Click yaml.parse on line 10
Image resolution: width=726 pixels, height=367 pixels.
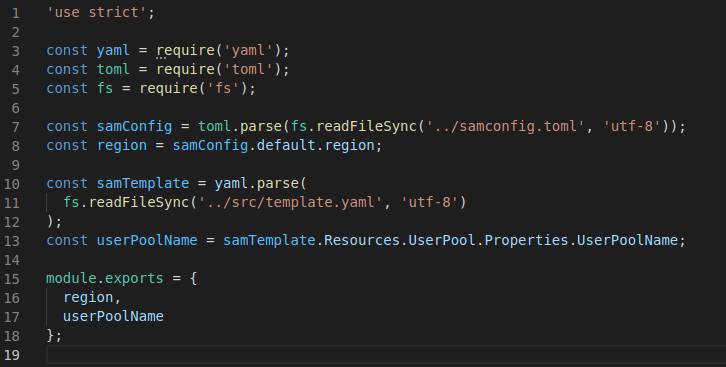tap(257, 183)
